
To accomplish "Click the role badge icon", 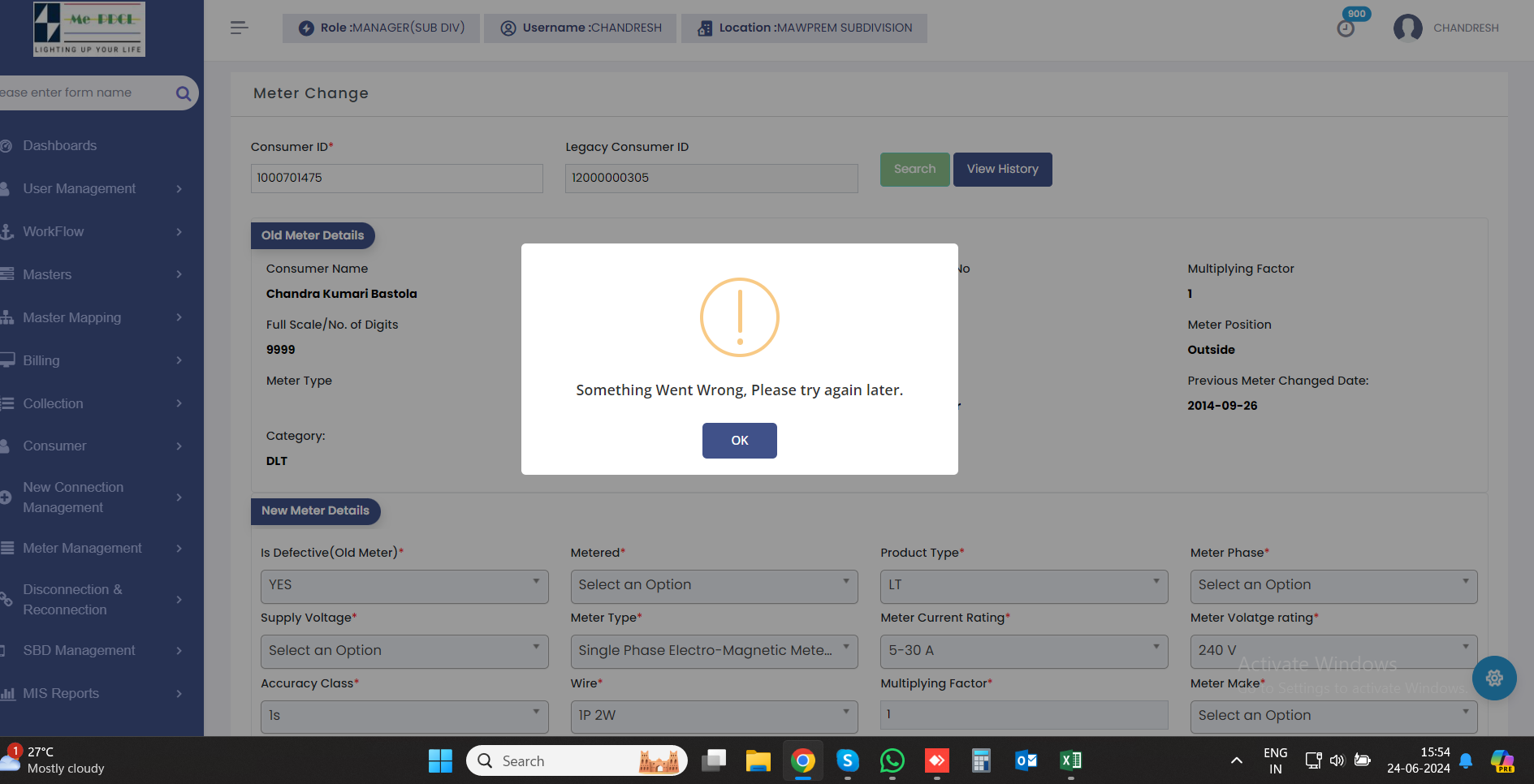I will [x=306, y=28].
